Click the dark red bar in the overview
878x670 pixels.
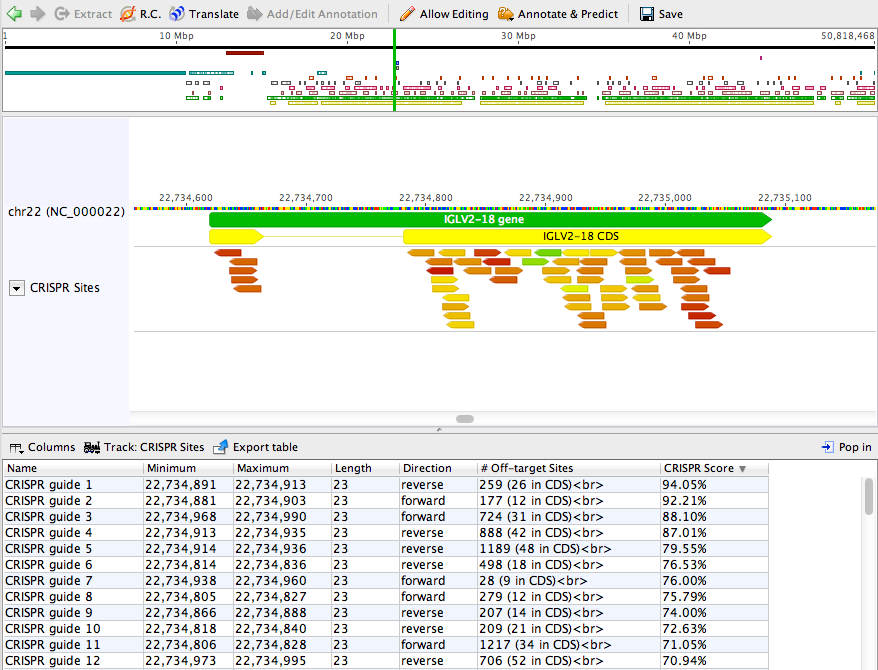245,53
